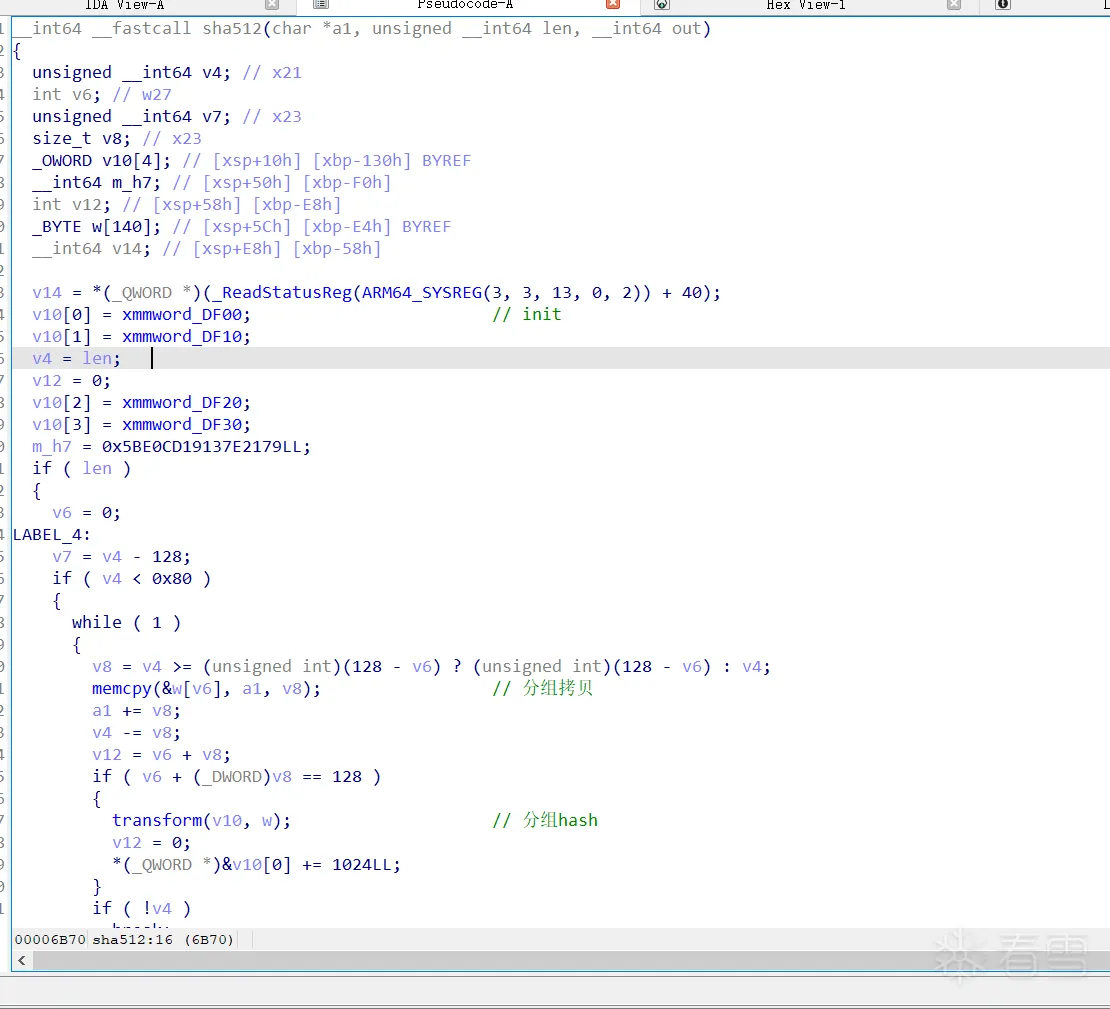1110x1009 pixels.
Task: Click the horizontal scrollbar track
Action: (571, 960)
